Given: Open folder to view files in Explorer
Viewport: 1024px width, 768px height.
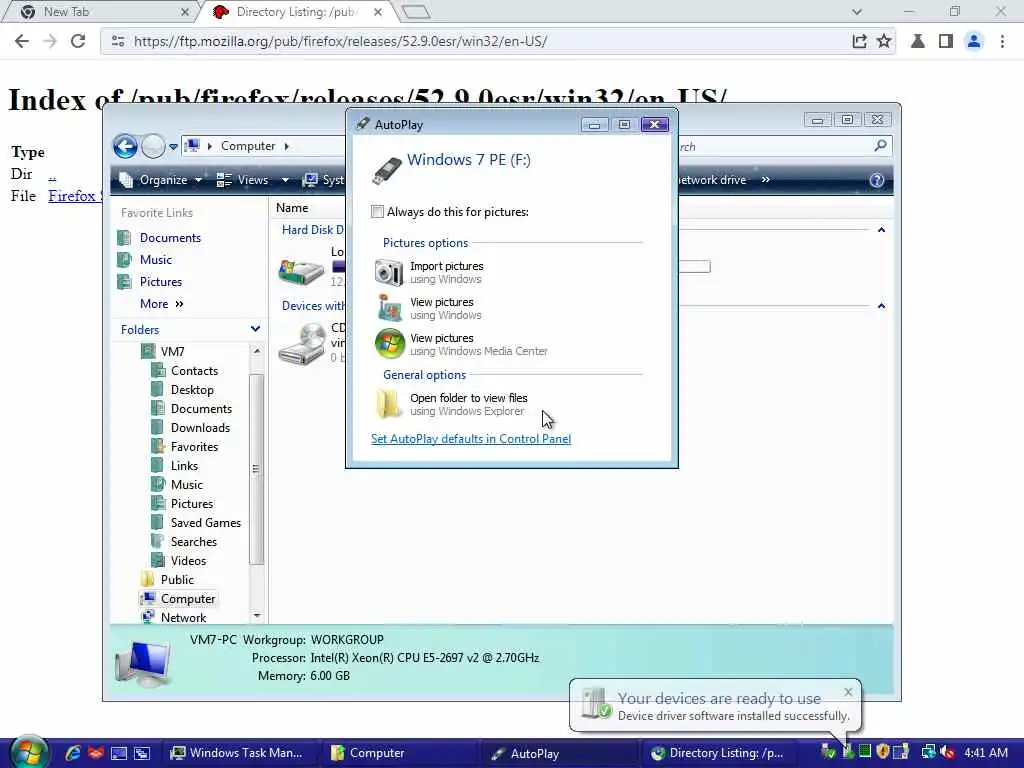Looking at the screenshot, I should (452, 404).
